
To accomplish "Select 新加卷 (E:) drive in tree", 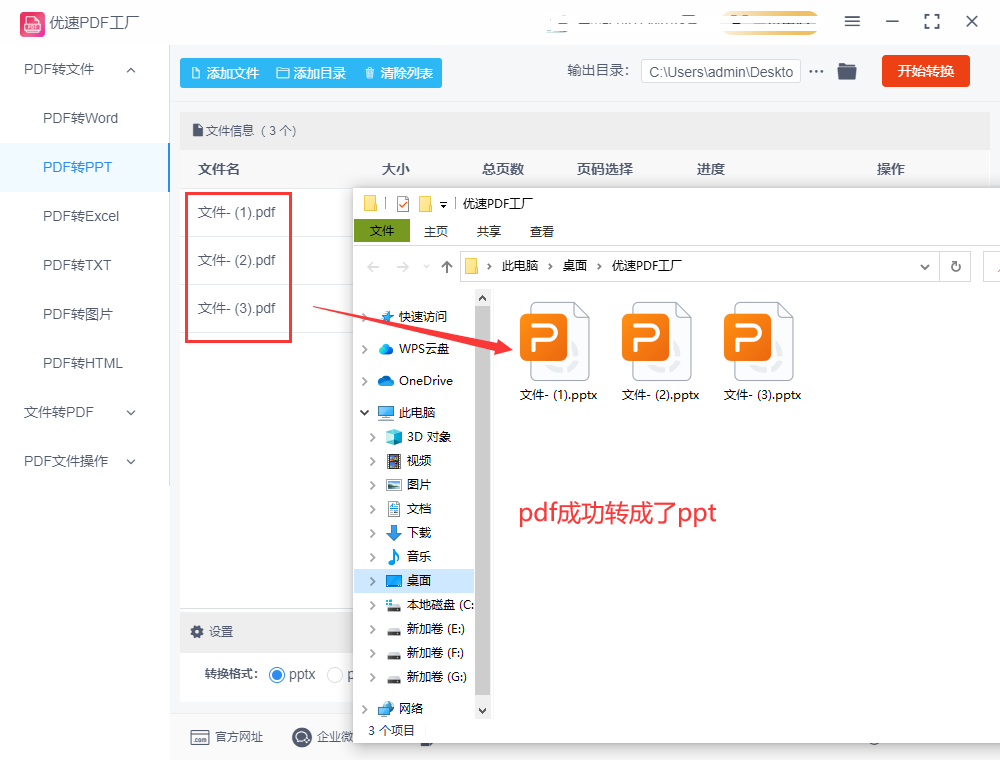I will click(425, 629).
